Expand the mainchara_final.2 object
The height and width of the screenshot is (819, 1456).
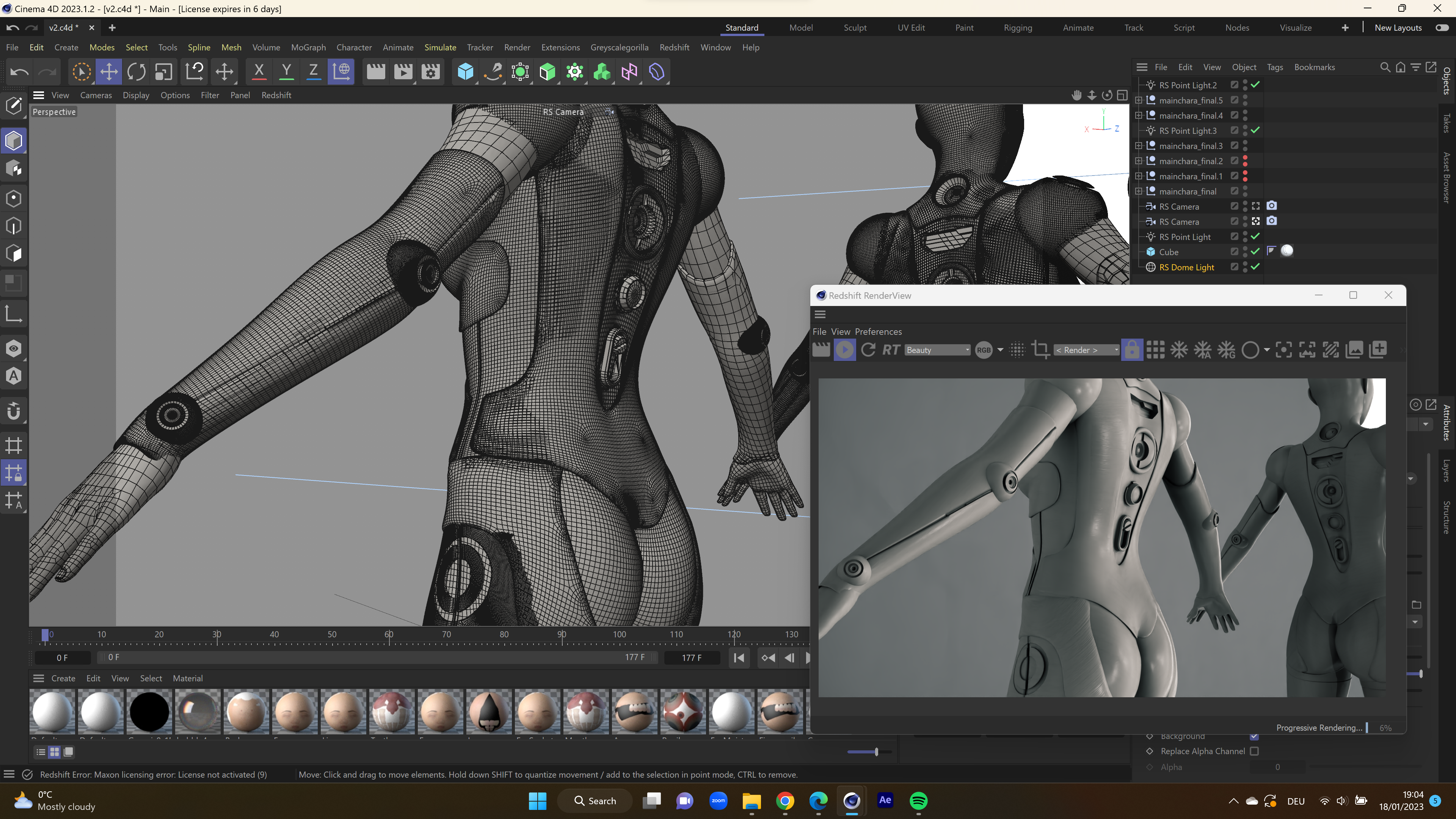(1139, 161)
